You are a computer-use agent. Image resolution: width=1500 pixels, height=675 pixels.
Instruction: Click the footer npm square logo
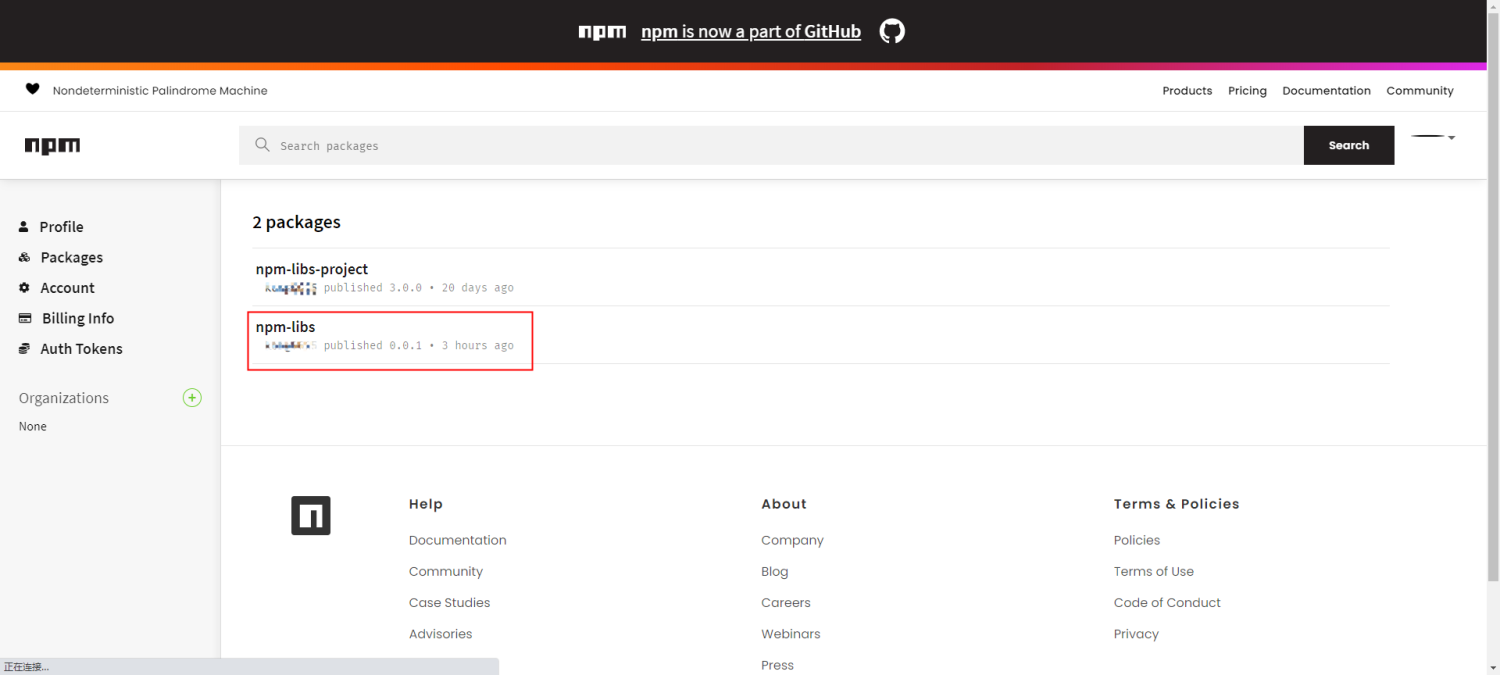tap(311, 516)
